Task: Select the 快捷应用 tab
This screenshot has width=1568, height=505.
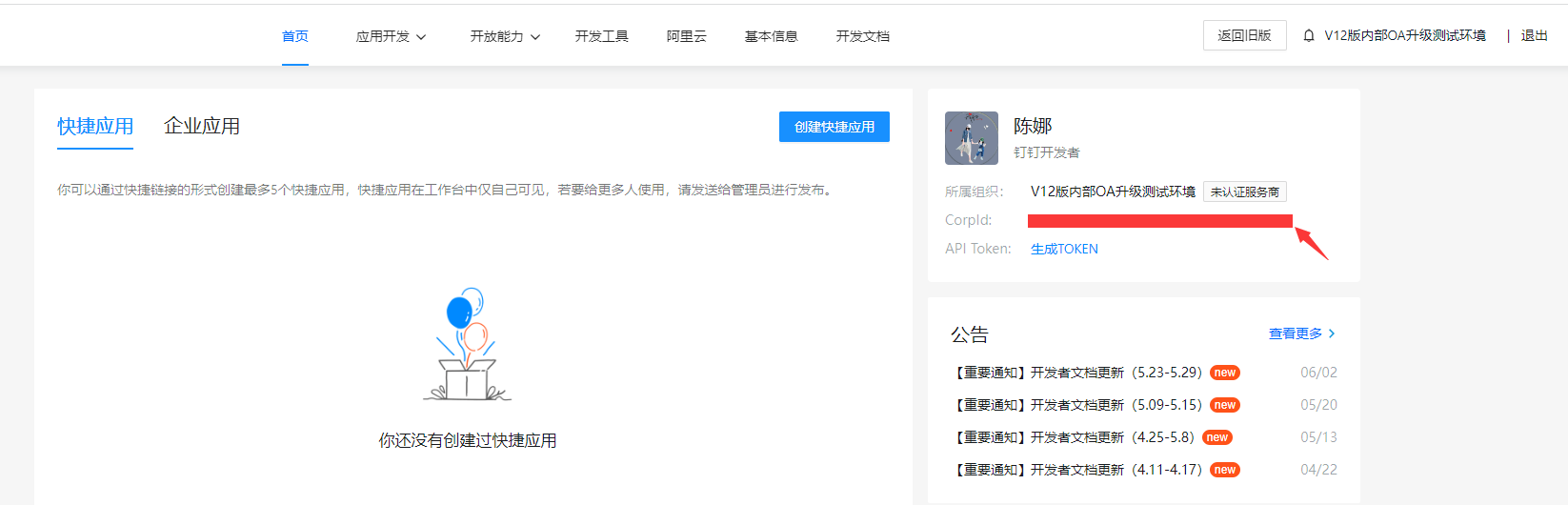Action: tap(95, 127)
